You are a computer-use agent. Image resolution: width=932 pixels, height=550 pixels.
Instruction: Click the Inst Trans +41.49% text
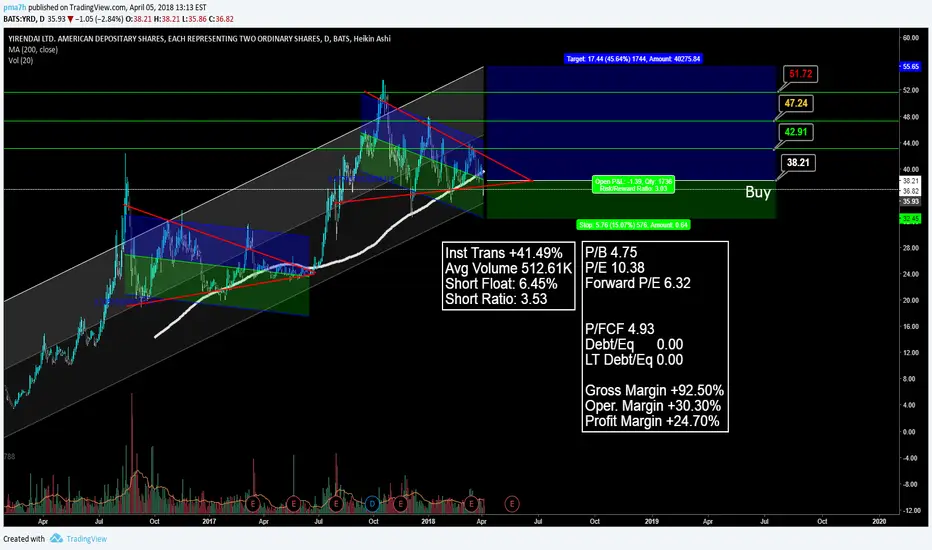[503, 253]
